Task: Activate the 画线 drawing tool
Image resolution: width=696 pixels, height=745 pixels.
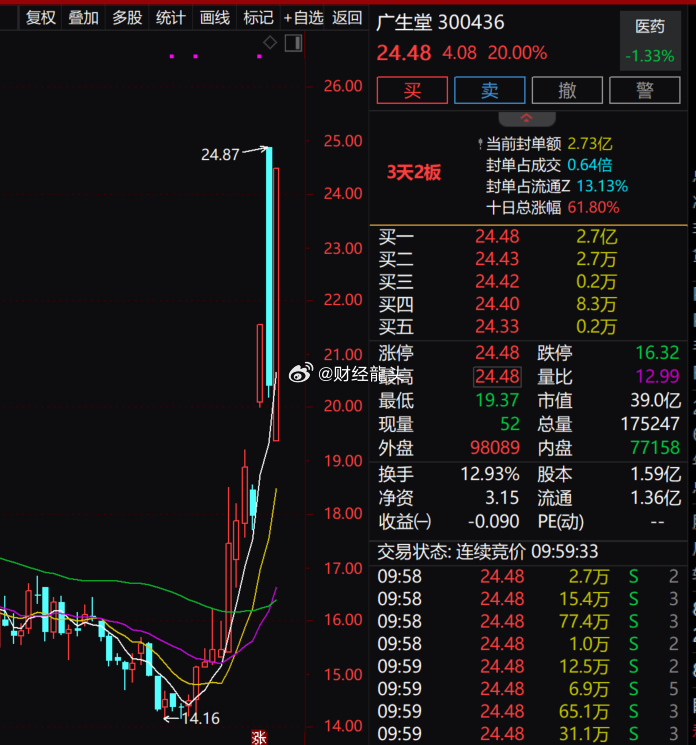Action: click(214, 18)
